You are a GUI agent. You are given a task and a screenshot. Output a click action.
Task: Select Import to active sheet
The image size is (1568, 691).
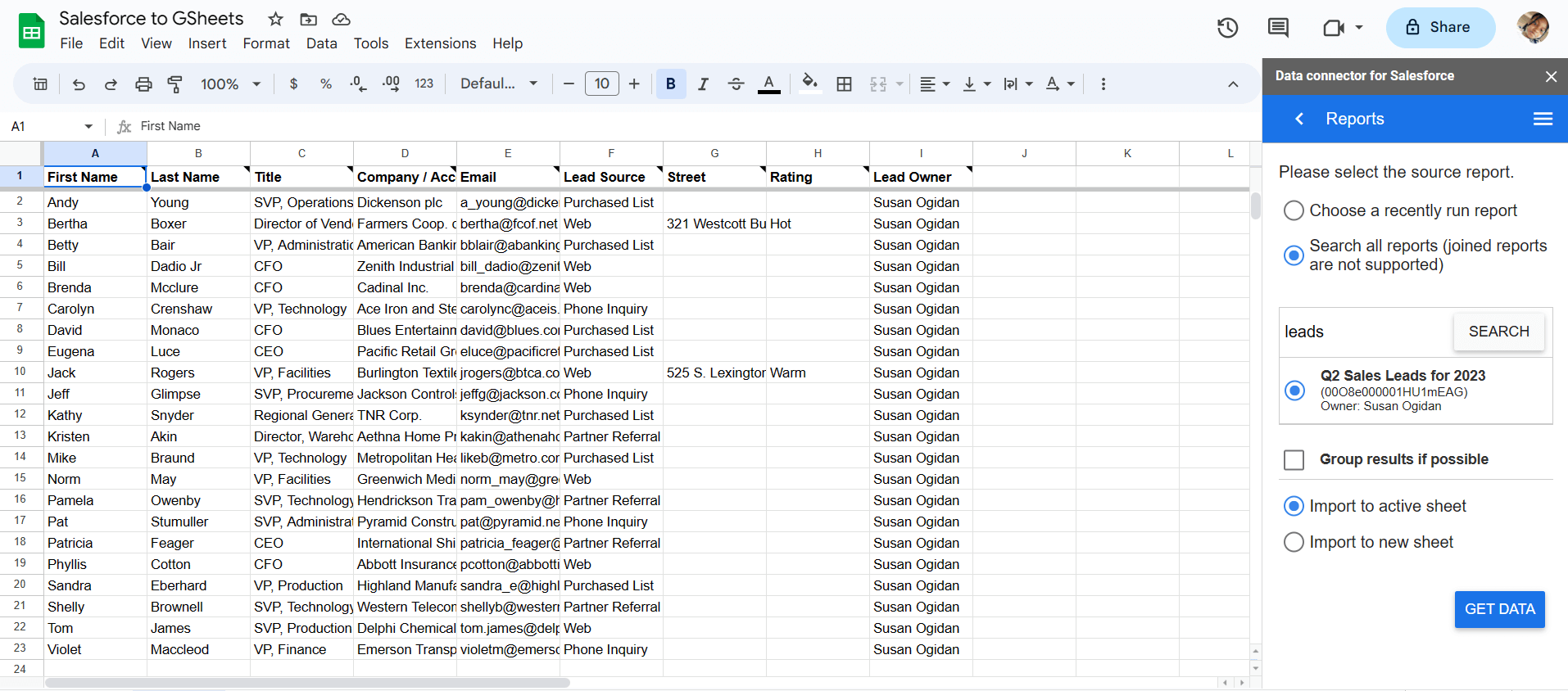[x=1294, y=506]
